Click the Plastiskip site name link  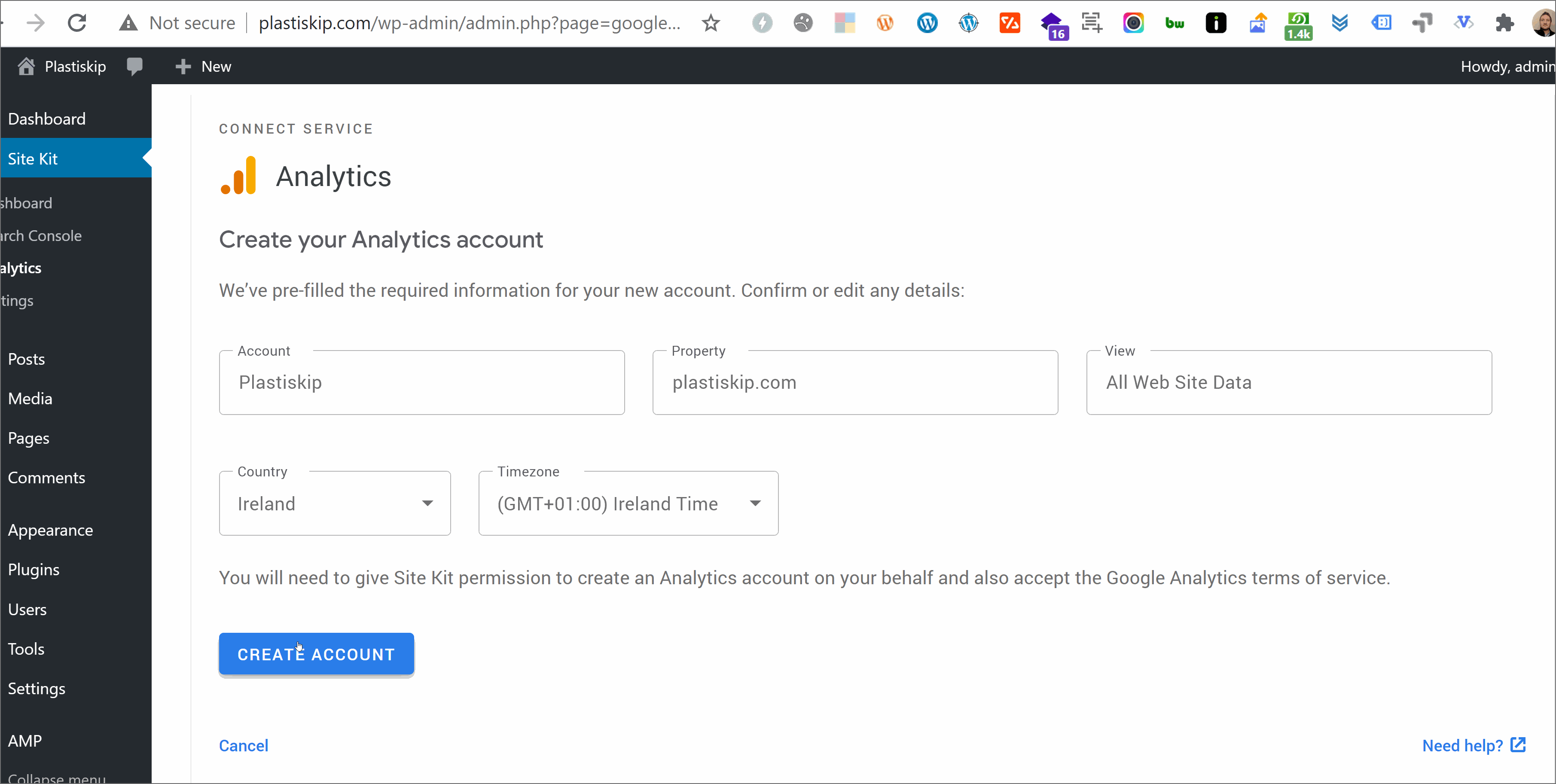click(76, 66)
